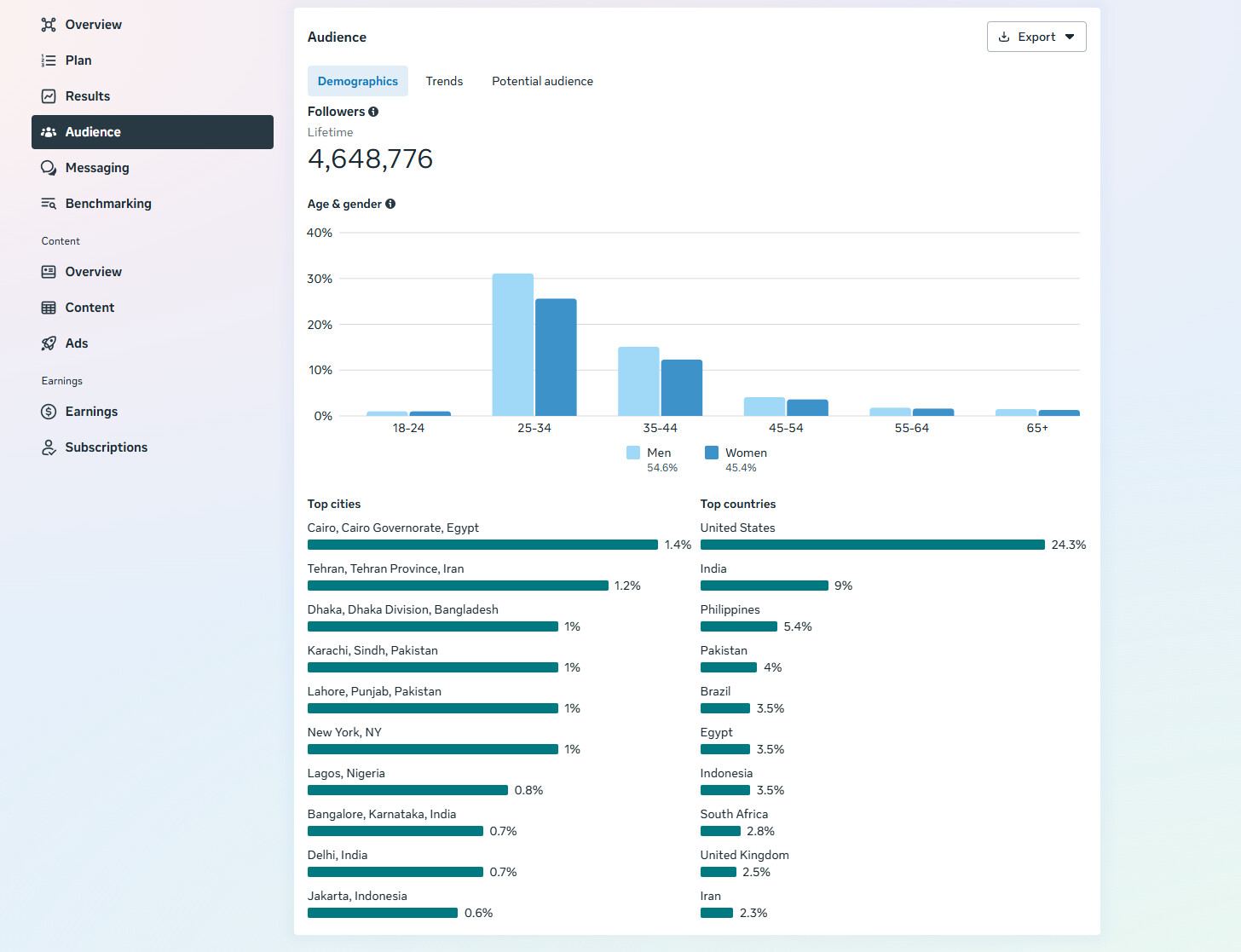Open the Export dropdown
1241x952 pixels.
coord(1036,37)
